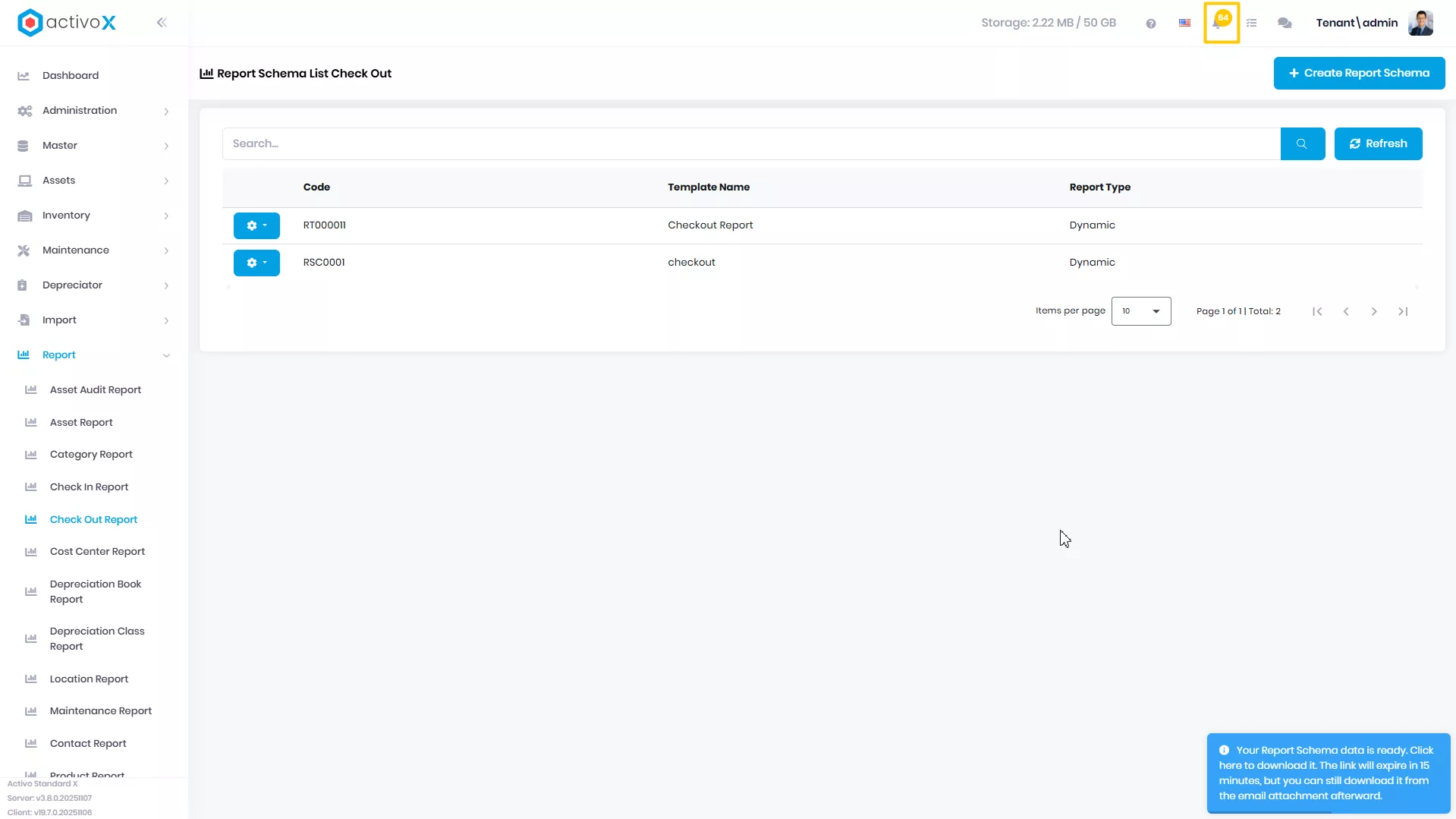Expand the Import menu chevron
Screen dimensions: 1456x819
[x=166, y=321]
